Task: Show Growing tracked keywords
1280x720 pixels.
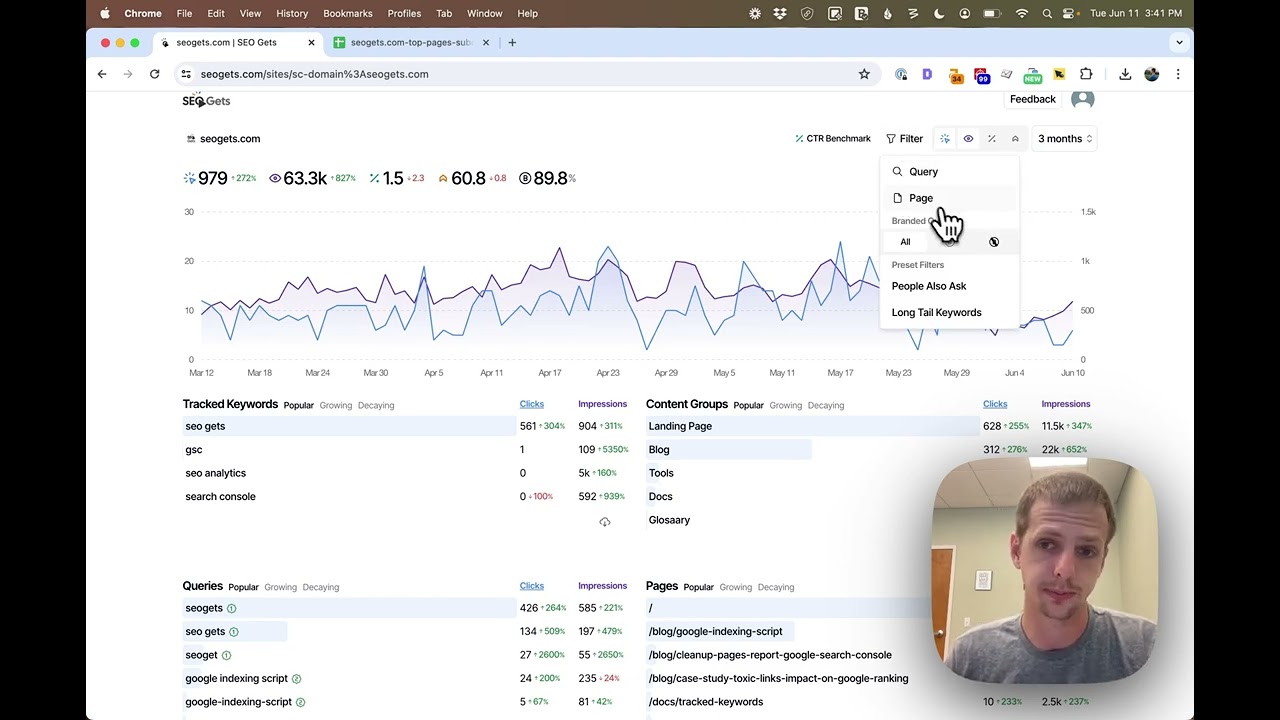Action: (336, 406)
